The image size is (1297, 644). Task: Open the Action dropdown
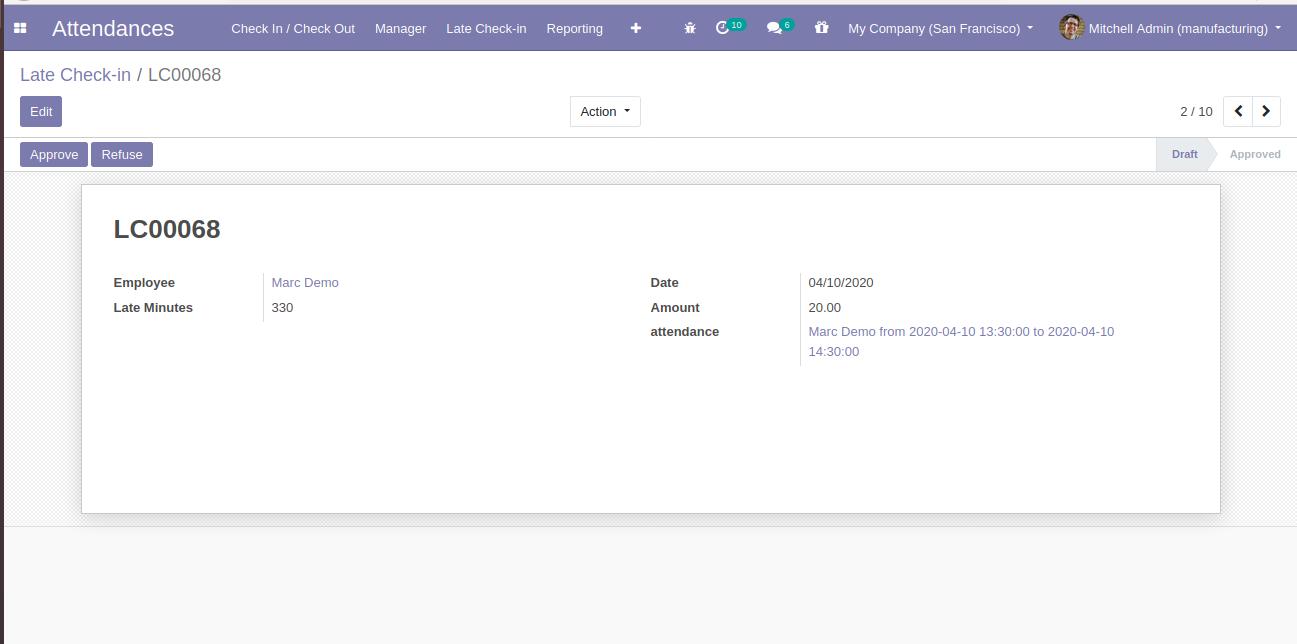pyautogui.click(x=605, y=111)
